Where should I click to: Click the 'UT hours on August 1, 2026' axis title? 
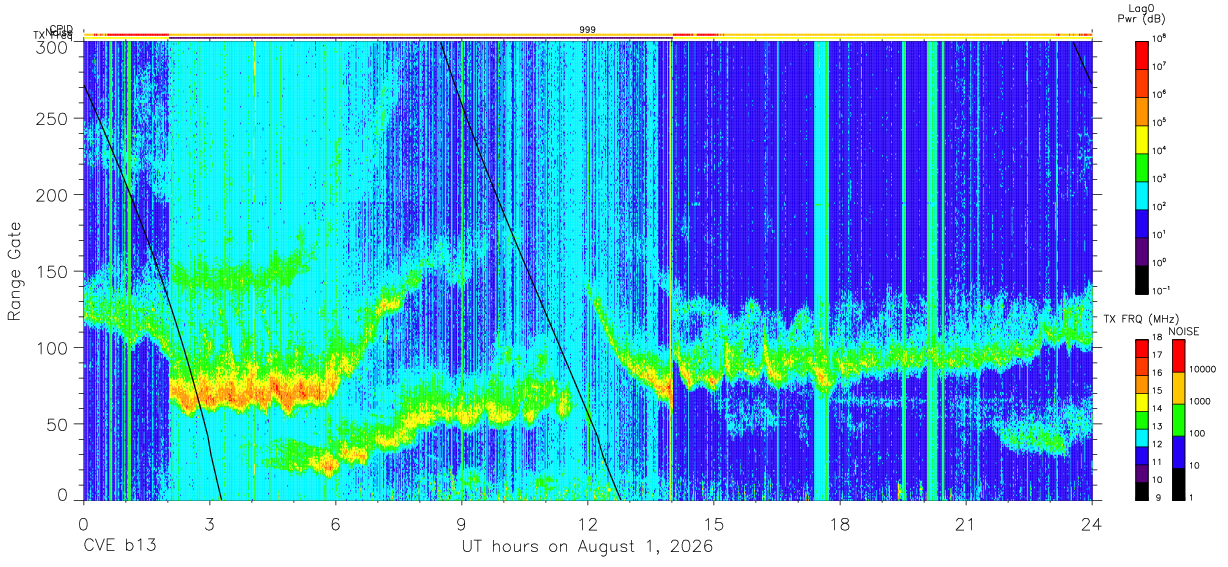tap(587, 547)
